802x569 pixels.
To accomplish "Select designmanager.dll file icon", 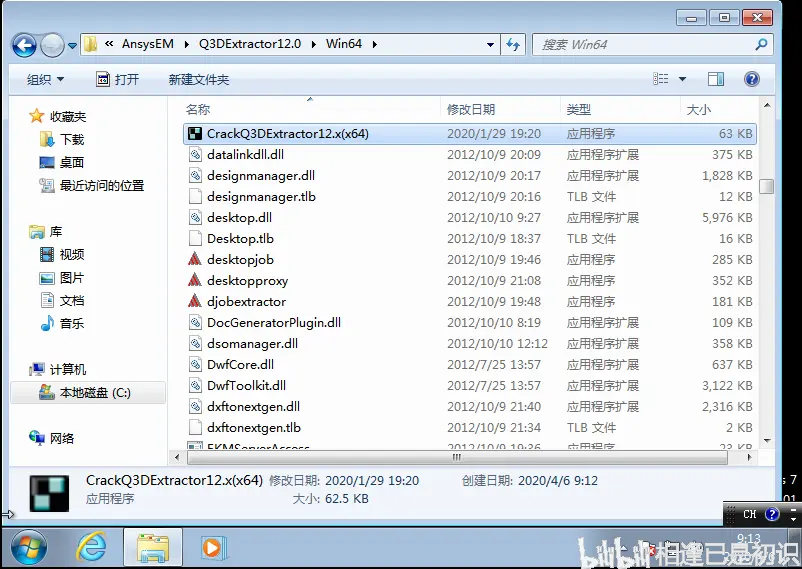I will click(x=195, y=176).
